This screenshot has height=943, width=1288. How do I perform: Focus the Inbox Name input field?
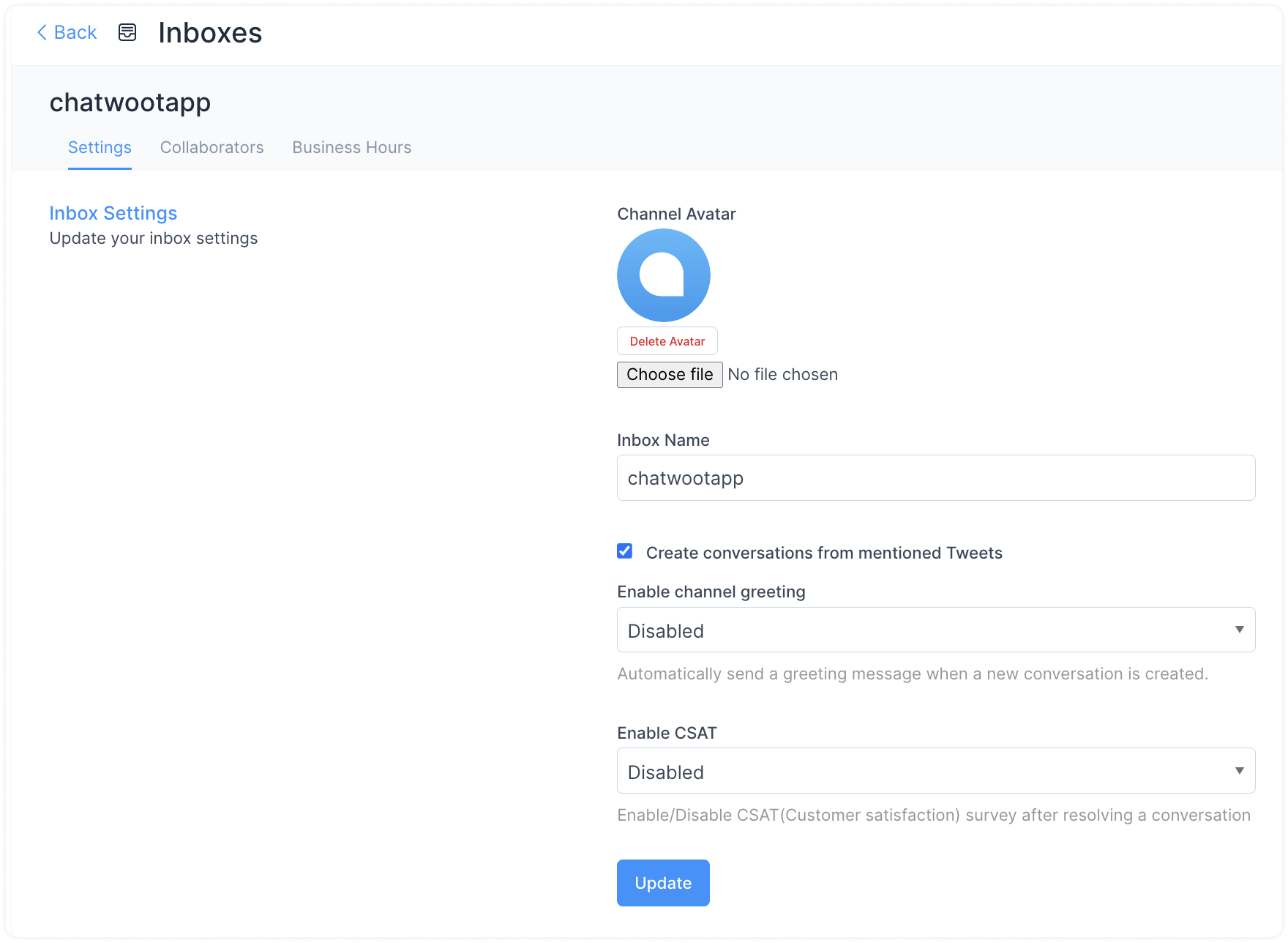click(x=936, y=478)
